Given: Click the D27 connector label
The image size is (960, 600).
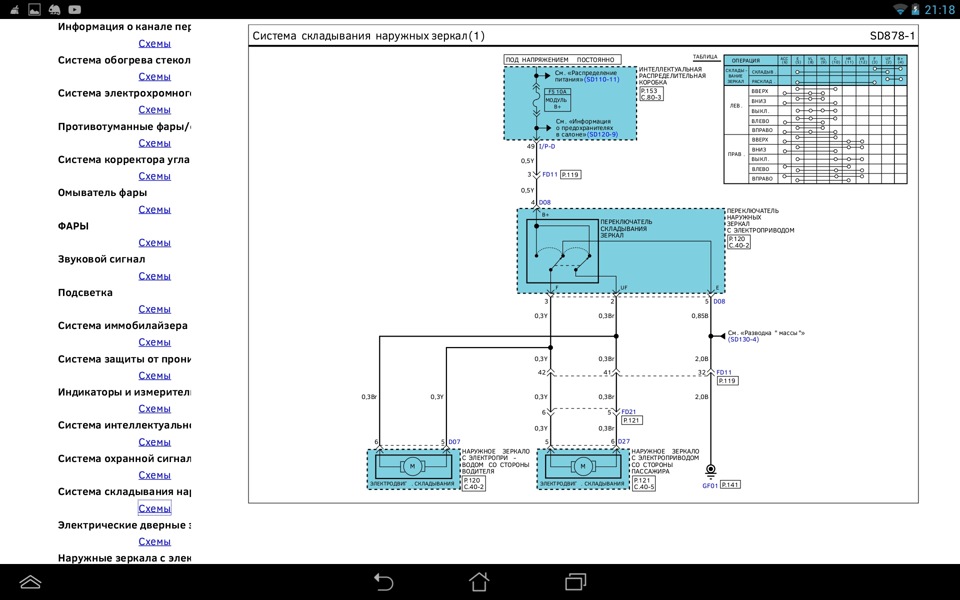Looking at the screenshot, I should coord(623,441).
